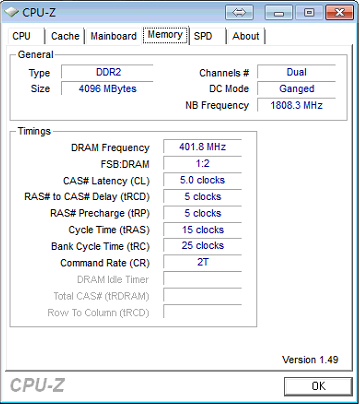
Task: Click the DRAM Frequency value 401.8 MHz
Action: pos(202,147)
